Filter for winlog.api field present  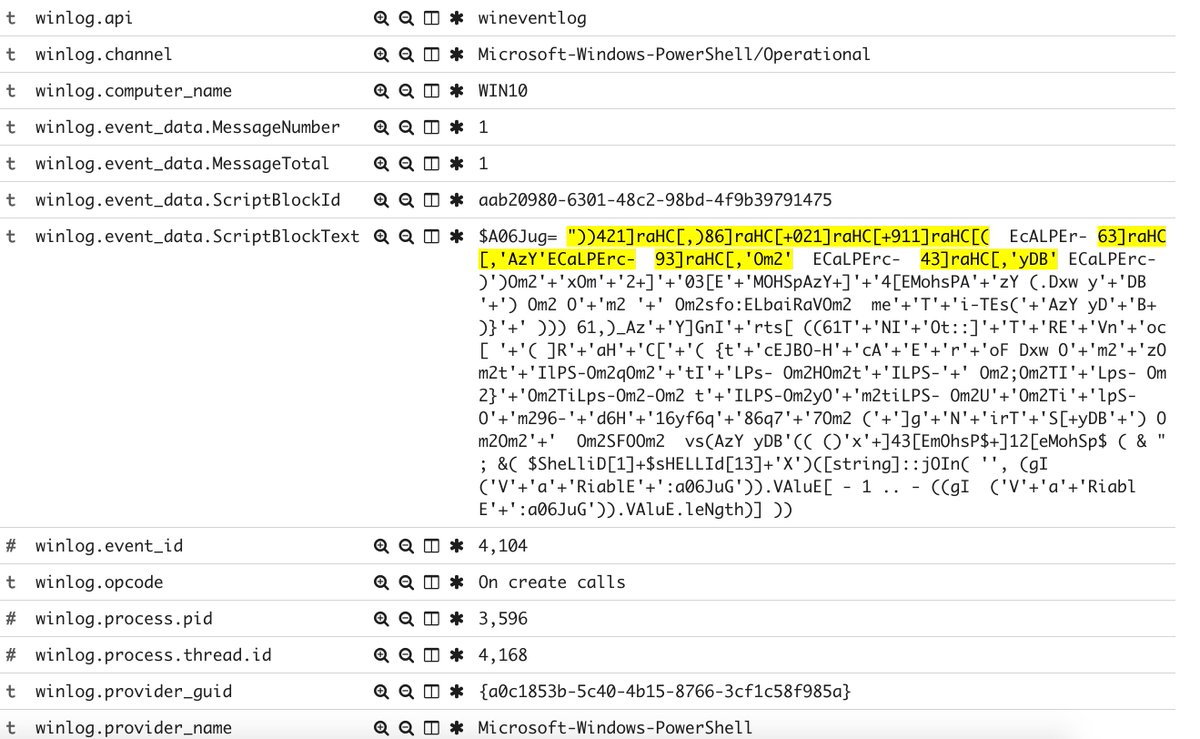click(x=457, y=18)
